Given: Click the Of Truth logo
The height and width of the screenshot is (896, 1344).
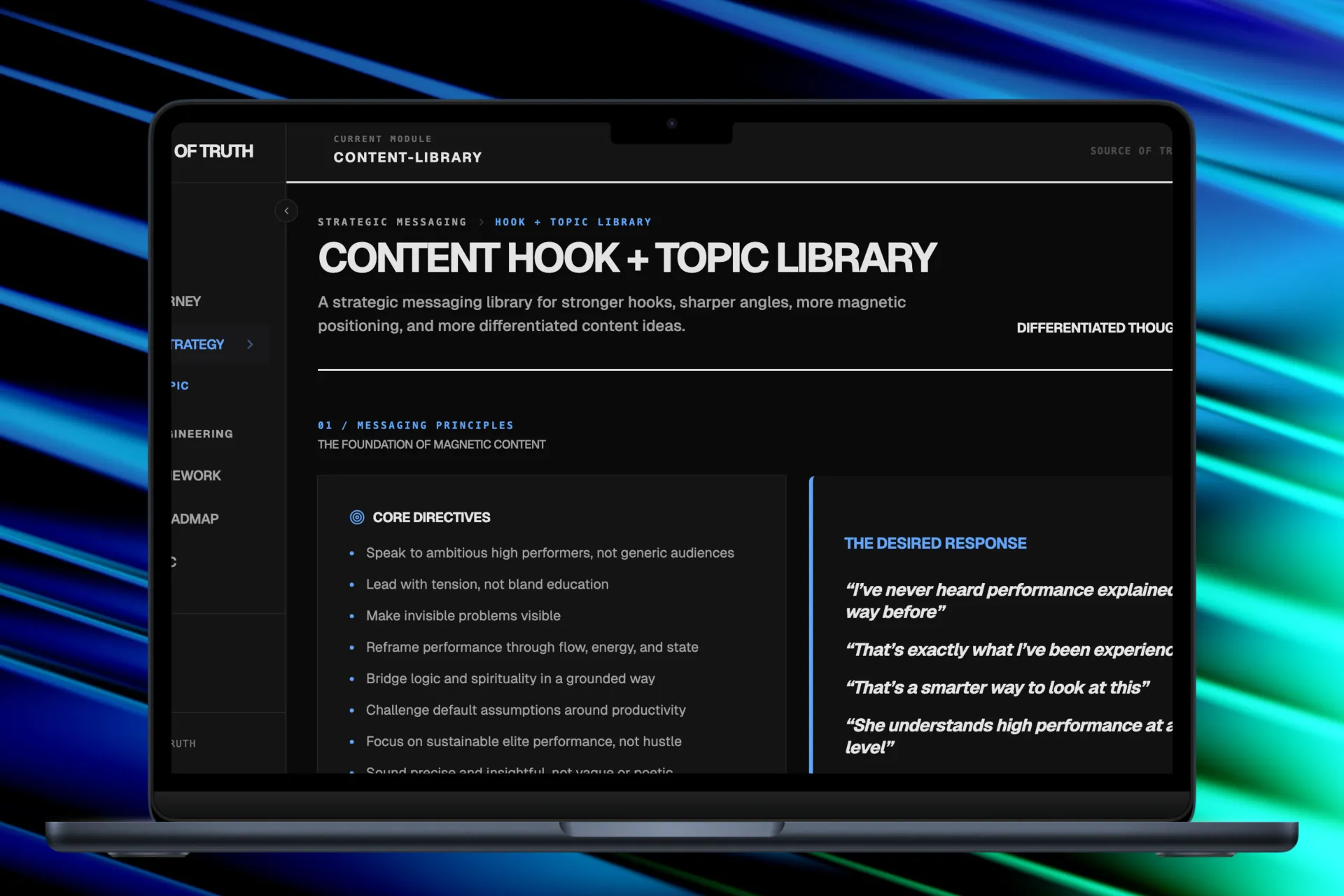Looking at the screenshot, I should coord(213,151).
